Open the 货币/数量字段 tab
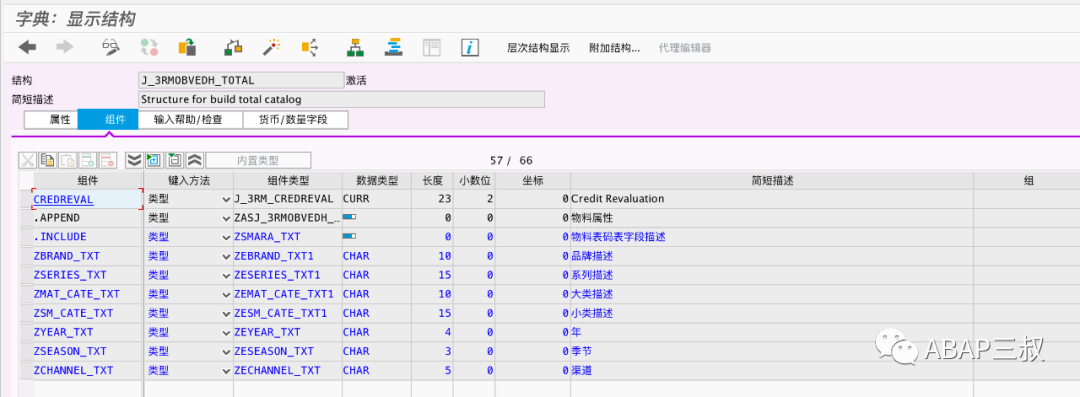This screenshot has width=1080, height=397. point(295,119)
